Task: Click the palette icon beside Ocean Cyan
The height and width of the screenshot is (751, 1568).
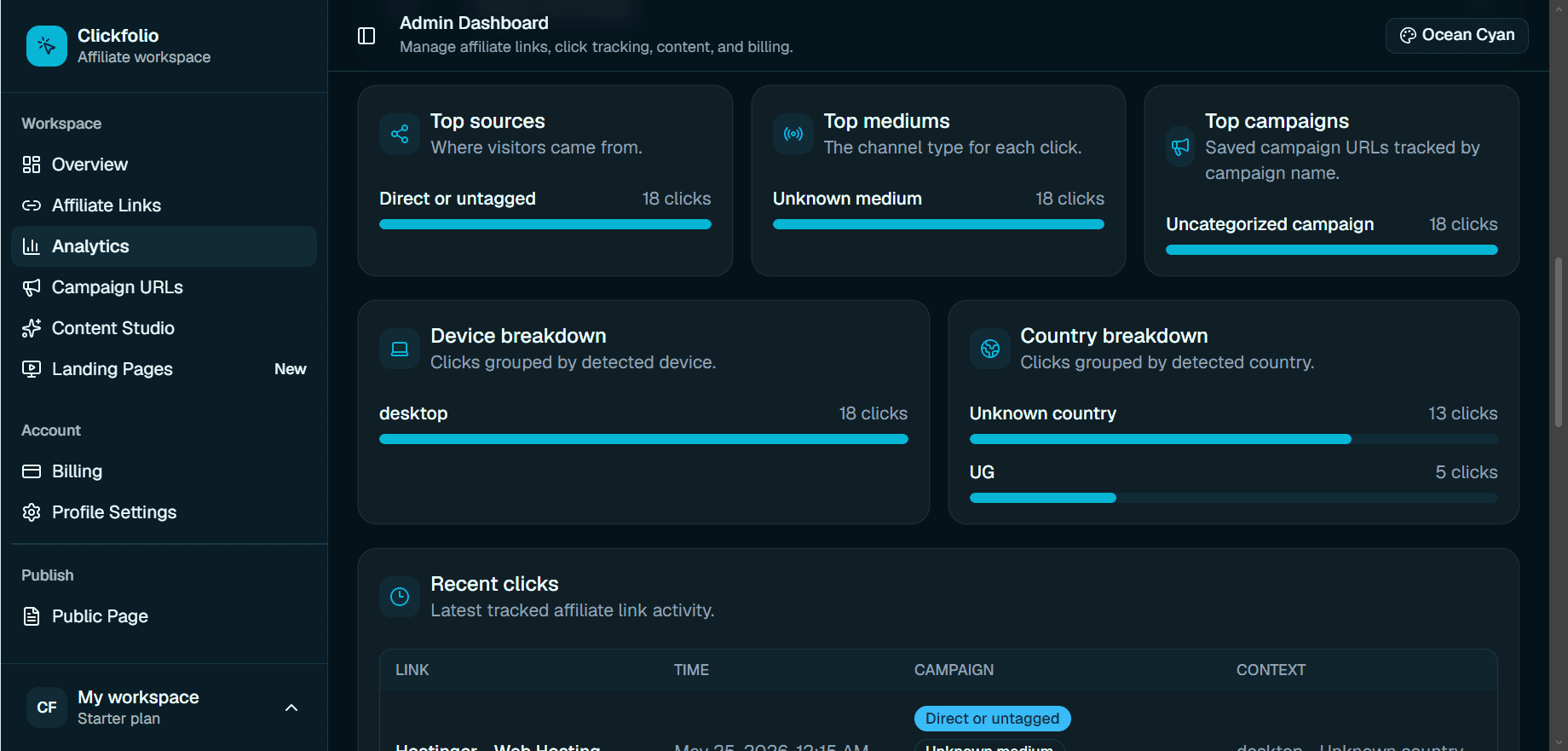Action: [1408, 35]
